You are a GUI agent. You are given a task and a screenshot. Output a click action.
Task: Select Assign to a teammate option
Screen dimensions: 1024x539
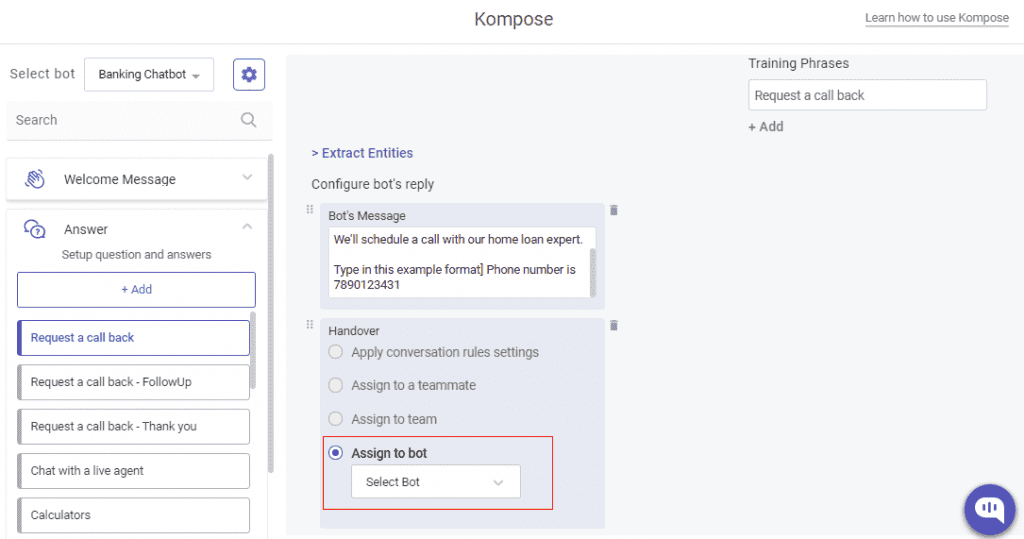[x=336, y=385]
